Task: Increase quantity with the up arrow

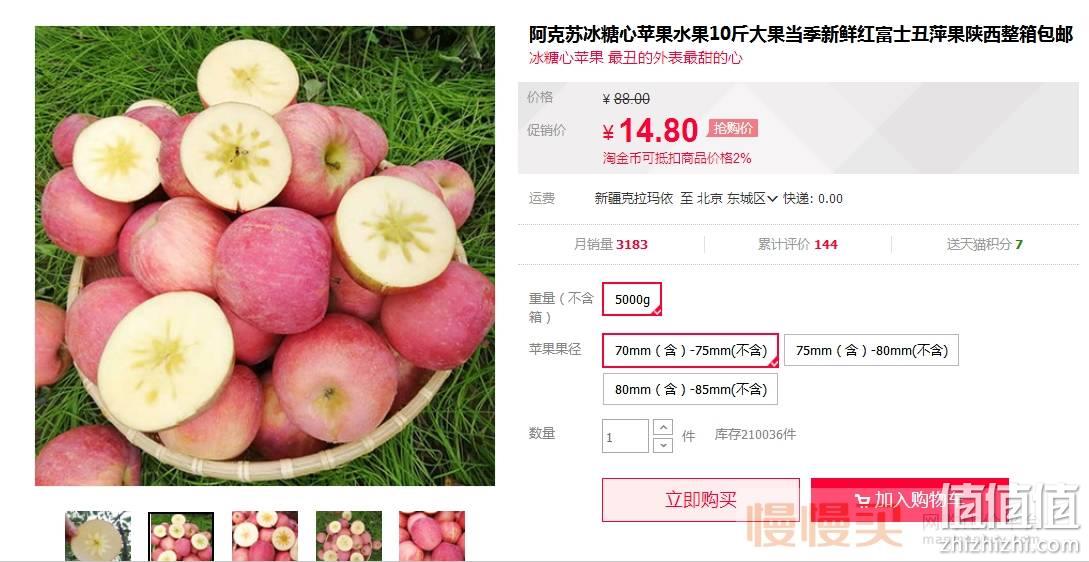Action: 663,427
